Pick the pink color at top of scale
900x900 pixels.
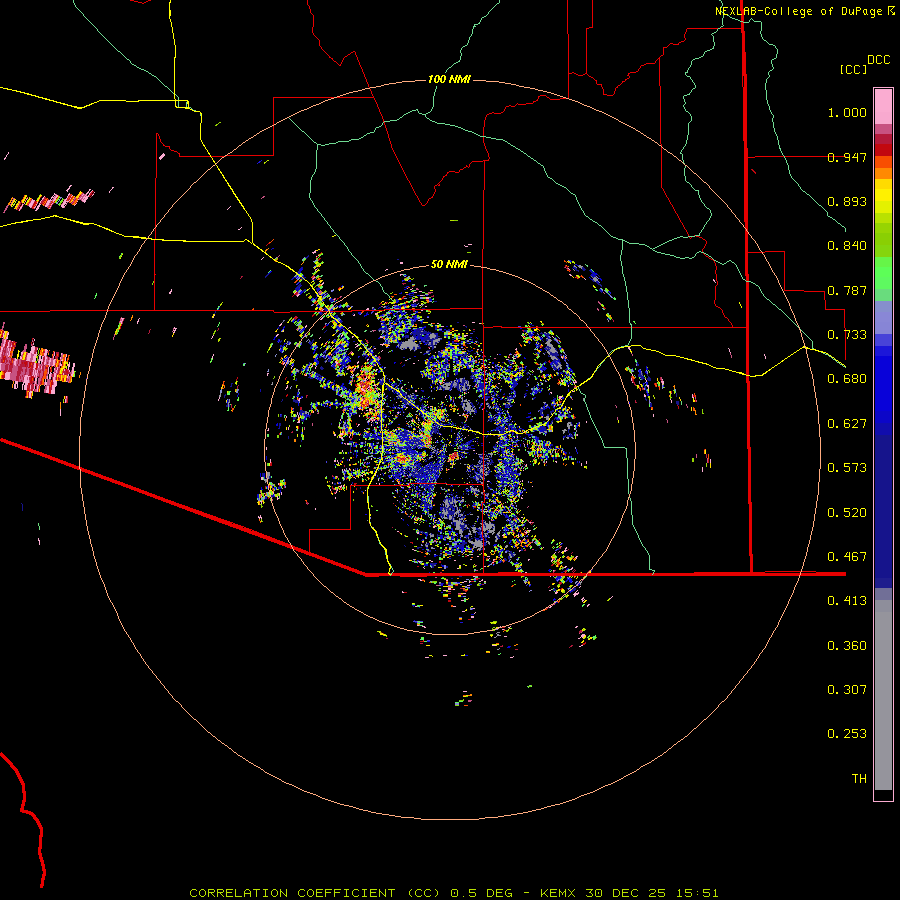pos(883,106)
